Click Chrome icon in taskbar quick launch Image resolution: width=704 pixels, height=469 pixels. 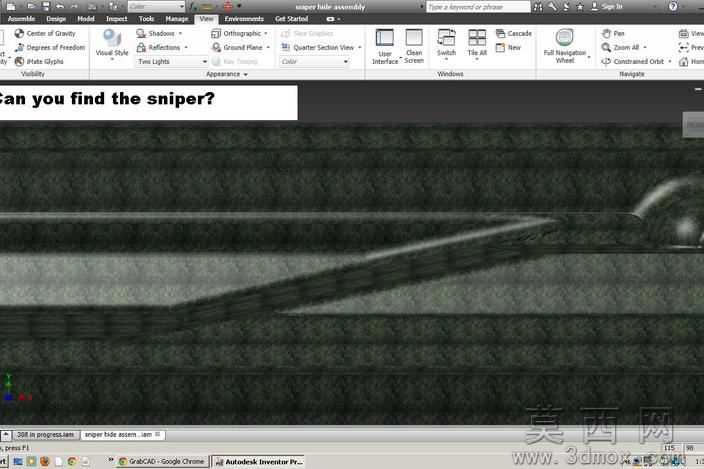[72, 461]
